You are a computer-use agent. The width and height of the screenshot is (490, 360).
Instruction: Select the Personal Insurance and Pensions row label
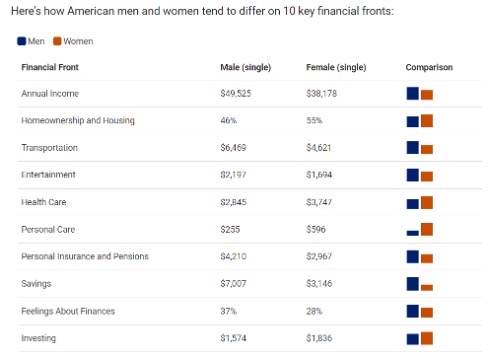[85, 256]
